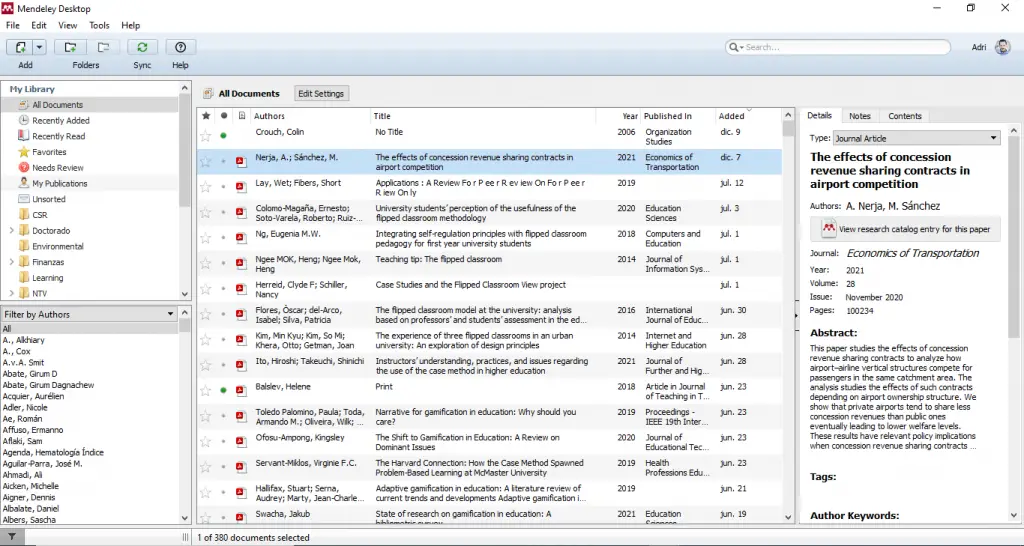The width and height of the screenshot is (1024, 546).
Task: Expand the NTV folder
Action: click(11, 293)
